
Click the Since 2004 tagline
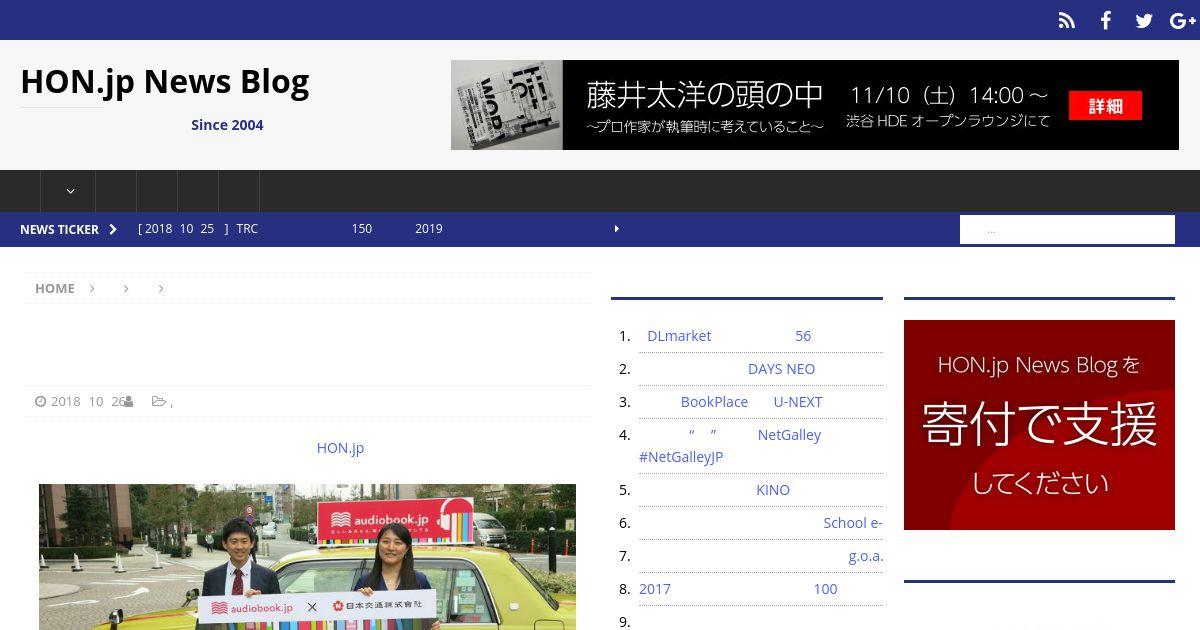coord(227,125)
